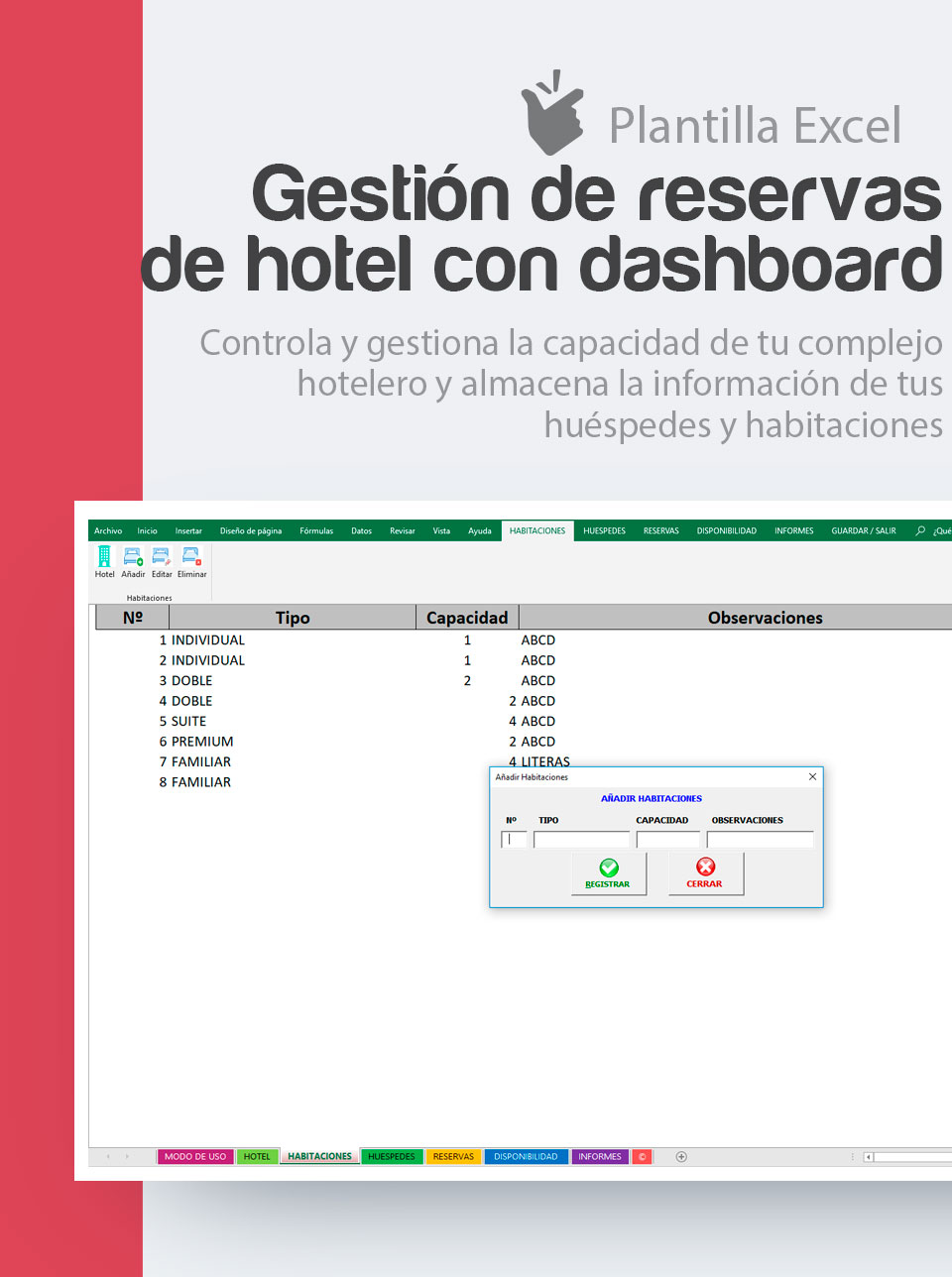Select the FAMILIAR cell in row 7
This screenshot has width=952, height=1277.
[201, 762]
